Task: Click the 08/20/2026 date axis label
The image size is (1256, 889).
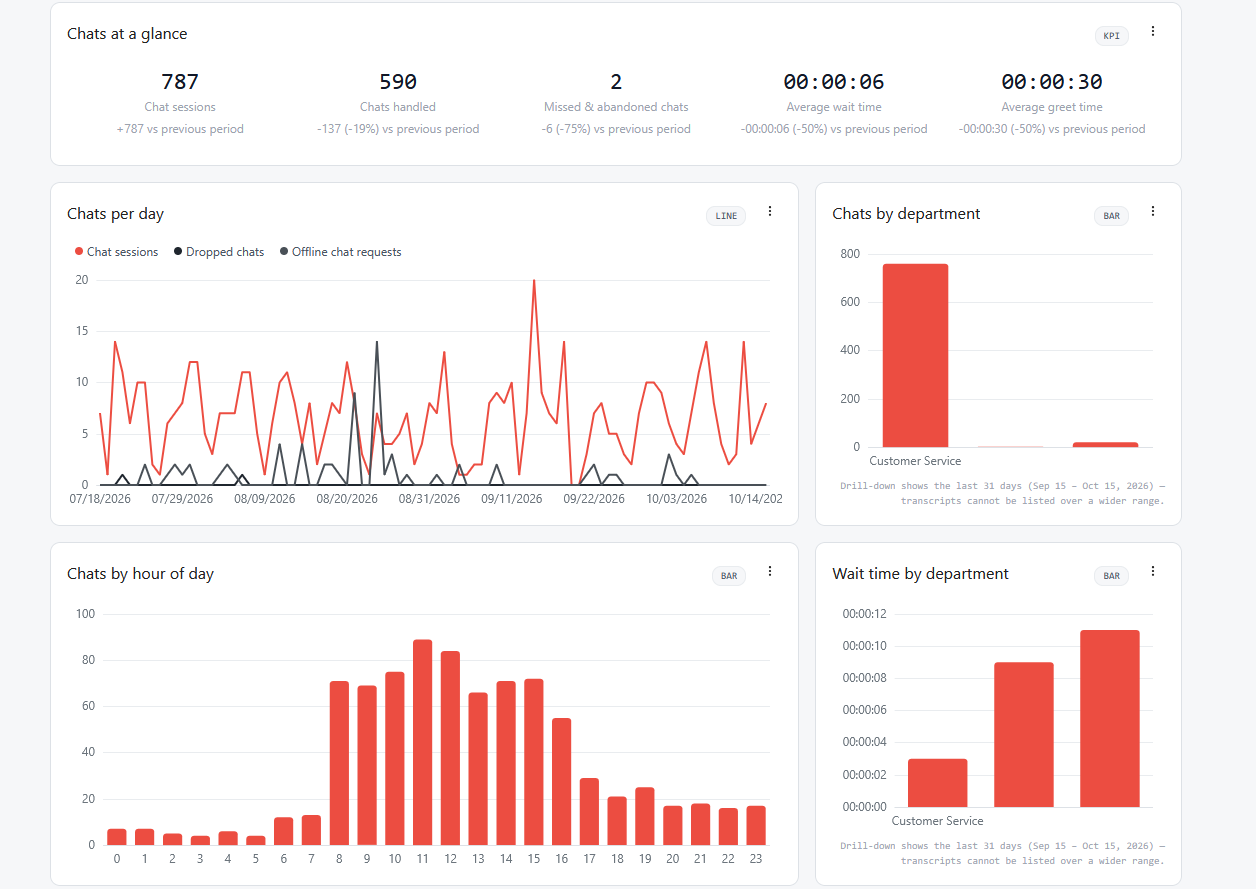Action: pyautogui.click(x=347, y=498)
